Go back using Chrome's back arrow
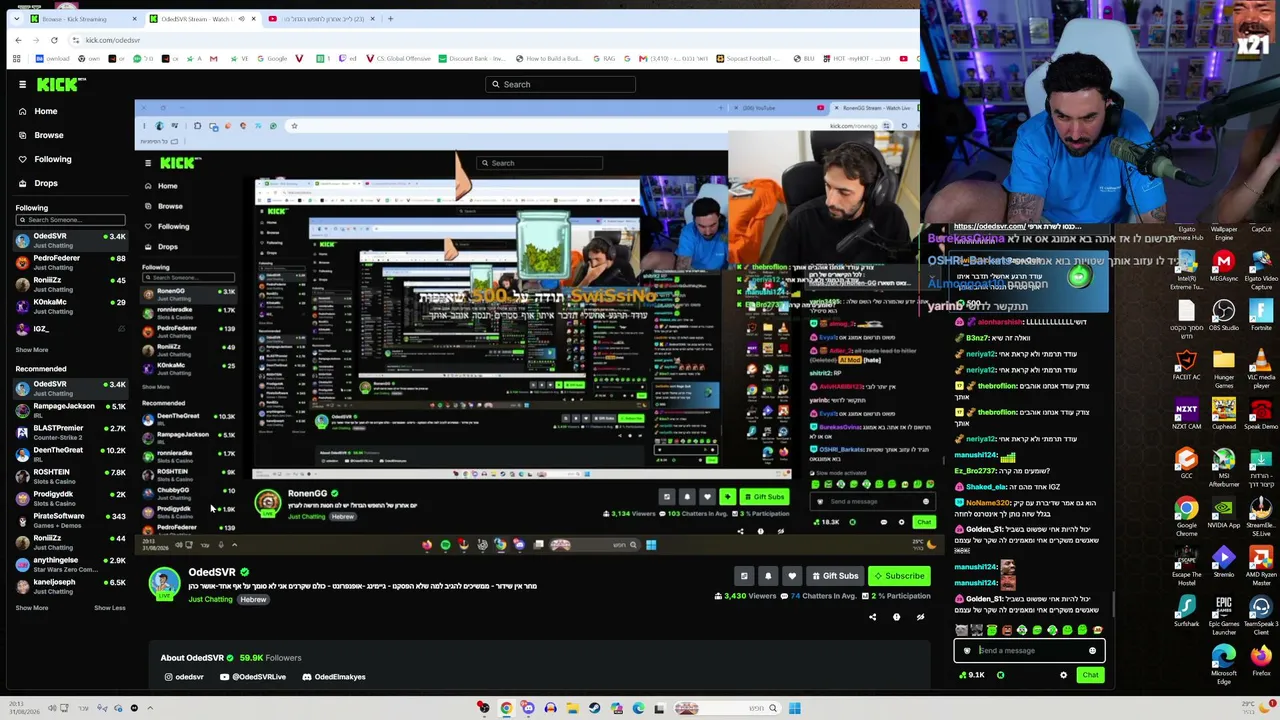 point(18,40)
